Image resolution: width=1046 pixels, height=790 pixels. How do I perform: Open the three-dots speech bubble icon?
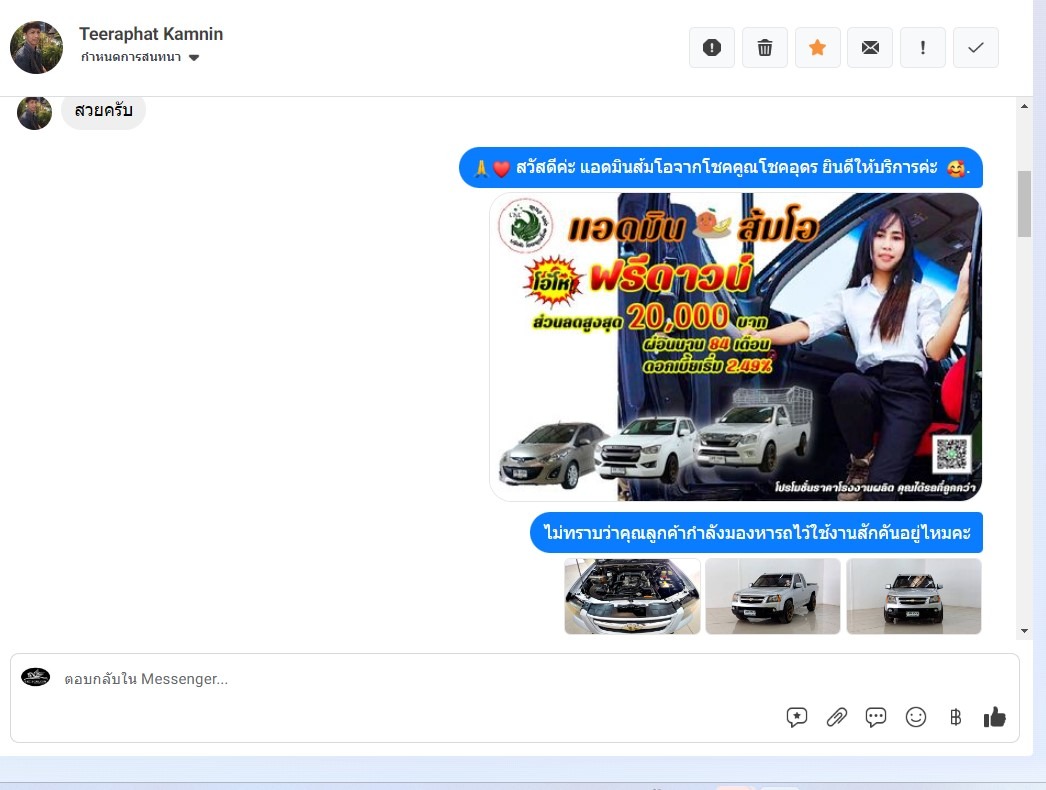tap(876, 717)
